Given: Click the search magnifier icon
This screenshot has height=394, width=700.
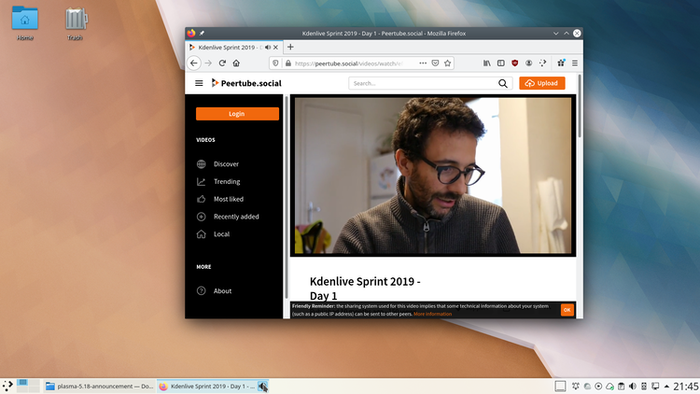Looking at the screenshot, I should (x=503, y=83).
